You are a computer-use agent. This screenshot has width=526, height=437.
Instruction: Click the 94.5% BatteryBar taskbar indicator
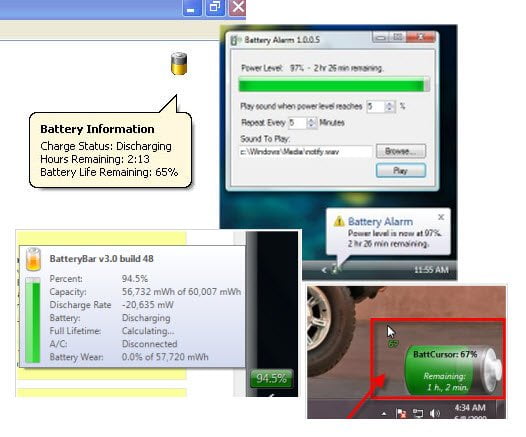click(271, 379)
